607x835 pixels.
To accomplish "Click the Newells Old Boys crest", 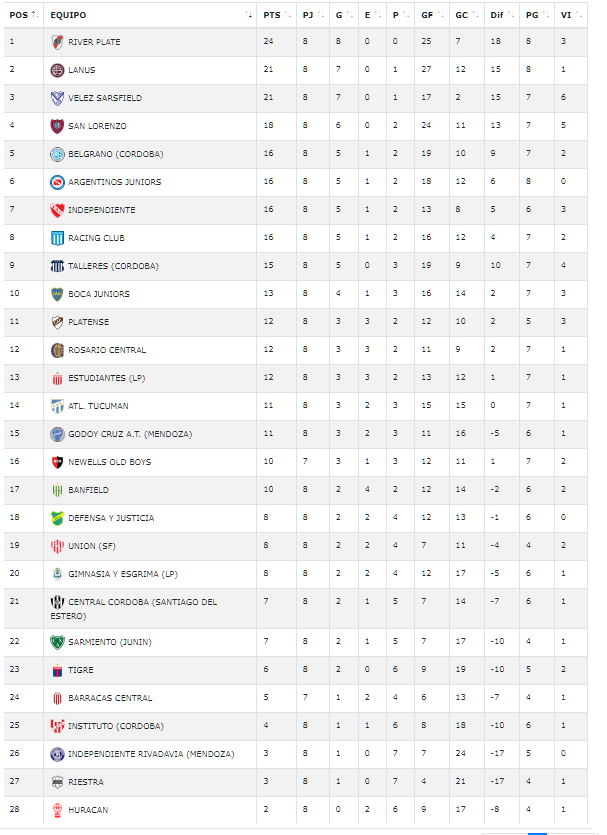I will point(57,462).
